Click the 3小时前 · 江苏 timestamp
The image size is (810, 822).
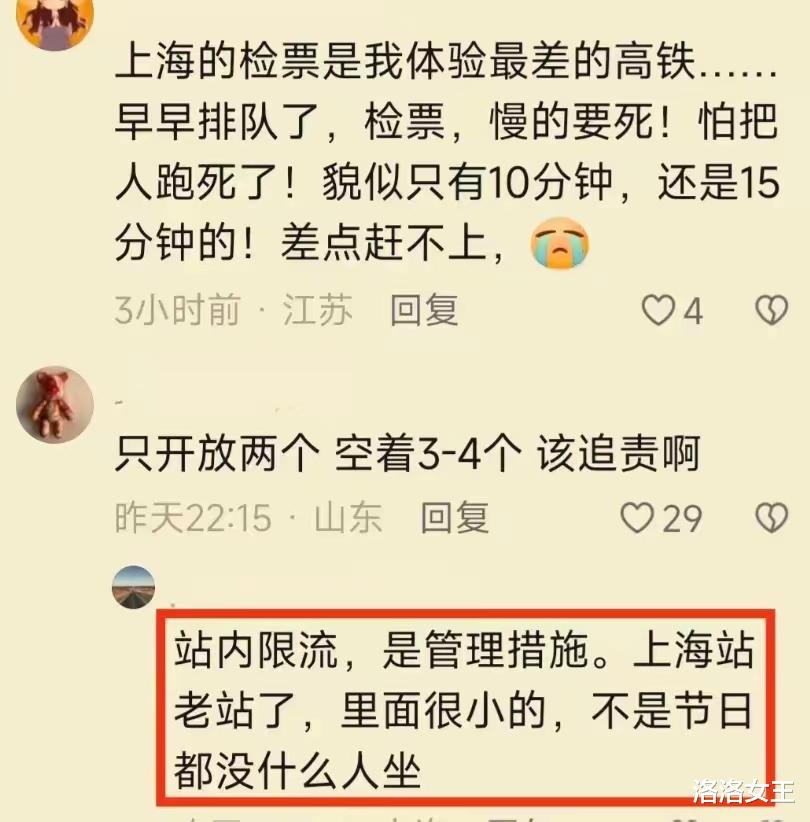[x=233, y=310]
